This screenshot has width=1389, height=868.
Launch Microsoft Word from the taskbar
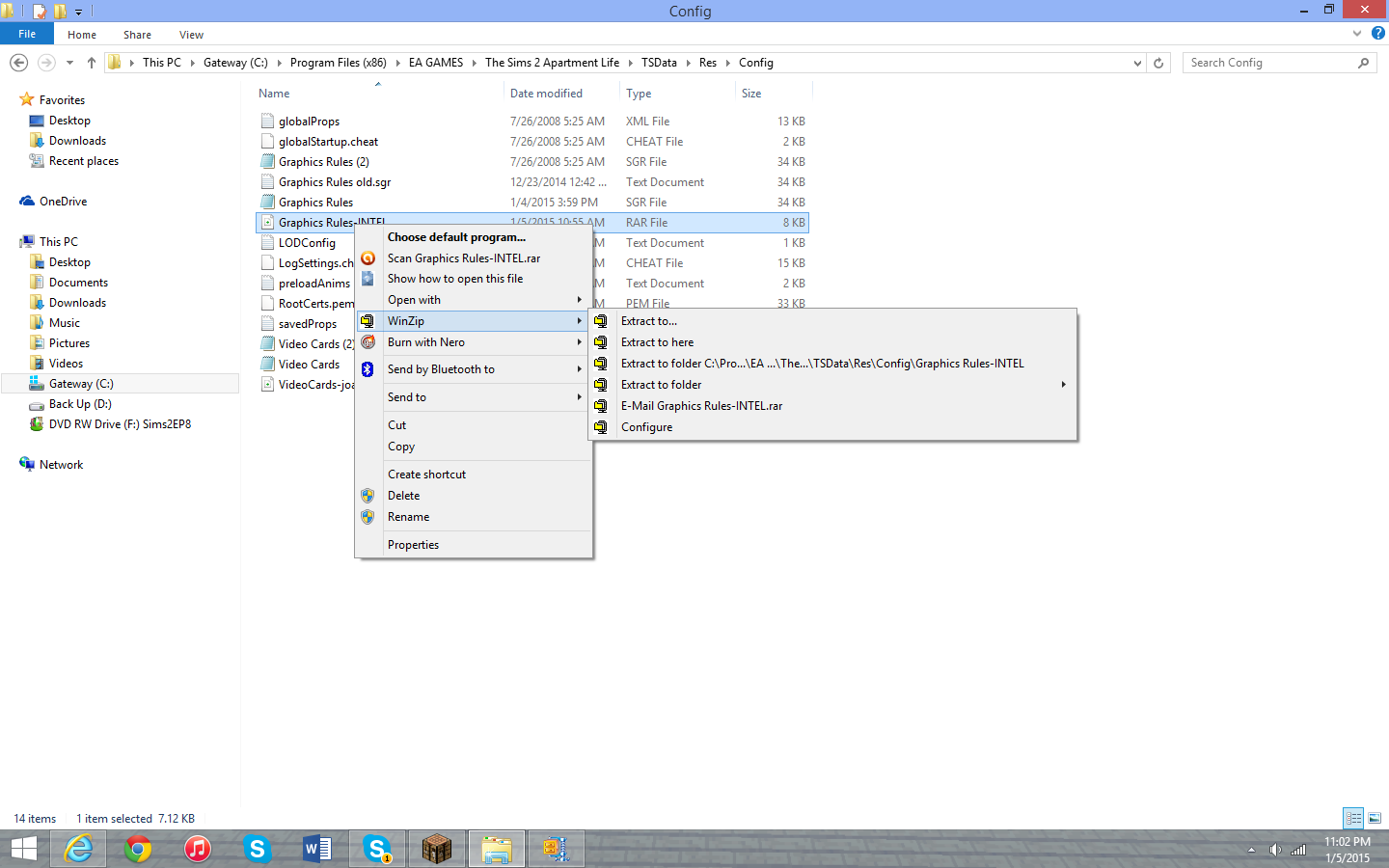pyautogui.click(x=316, y=849)
